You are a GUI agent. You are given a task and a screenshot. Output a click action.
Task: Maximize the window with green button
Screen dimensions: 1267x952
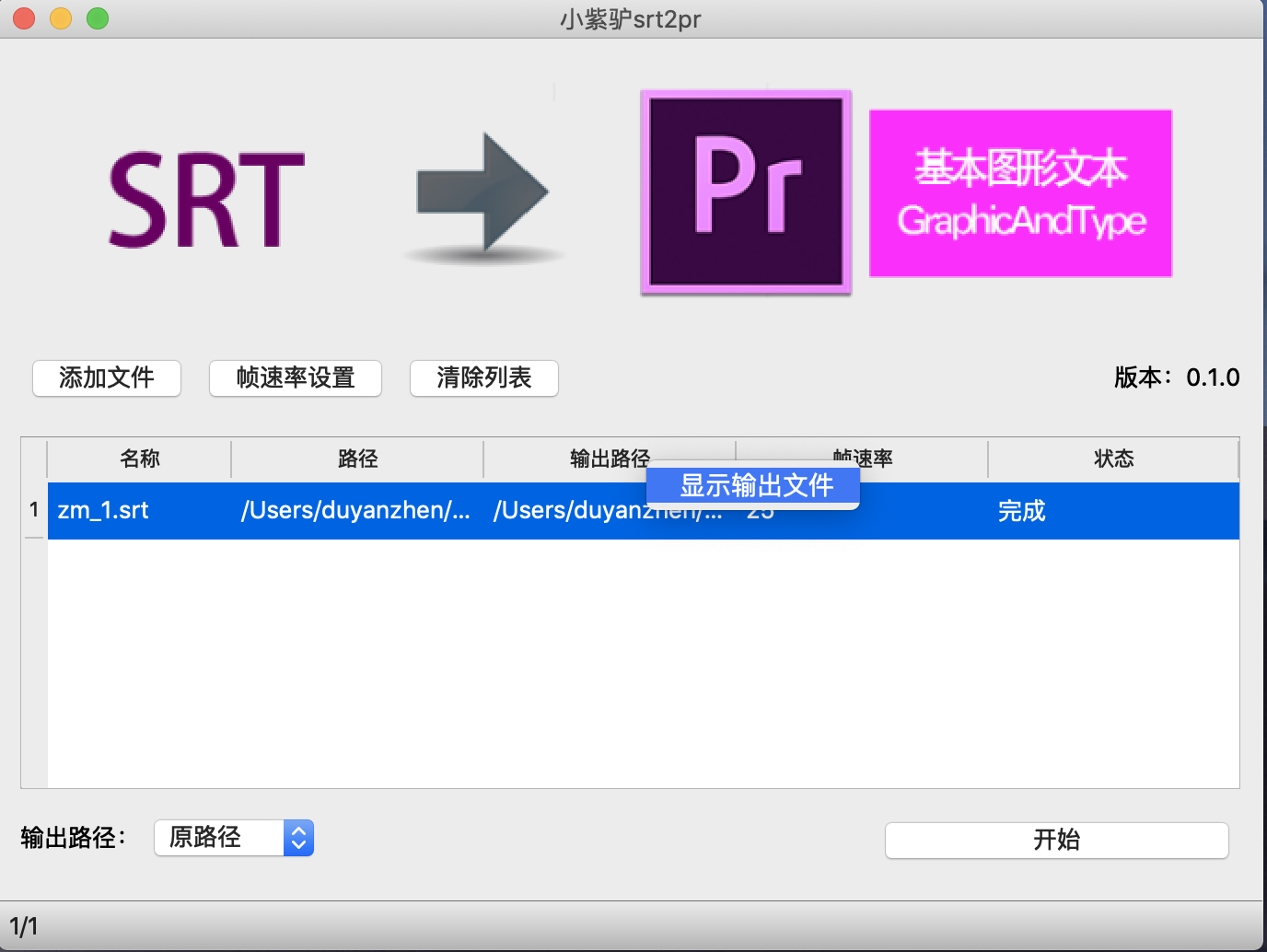click(x=98, y=18)
